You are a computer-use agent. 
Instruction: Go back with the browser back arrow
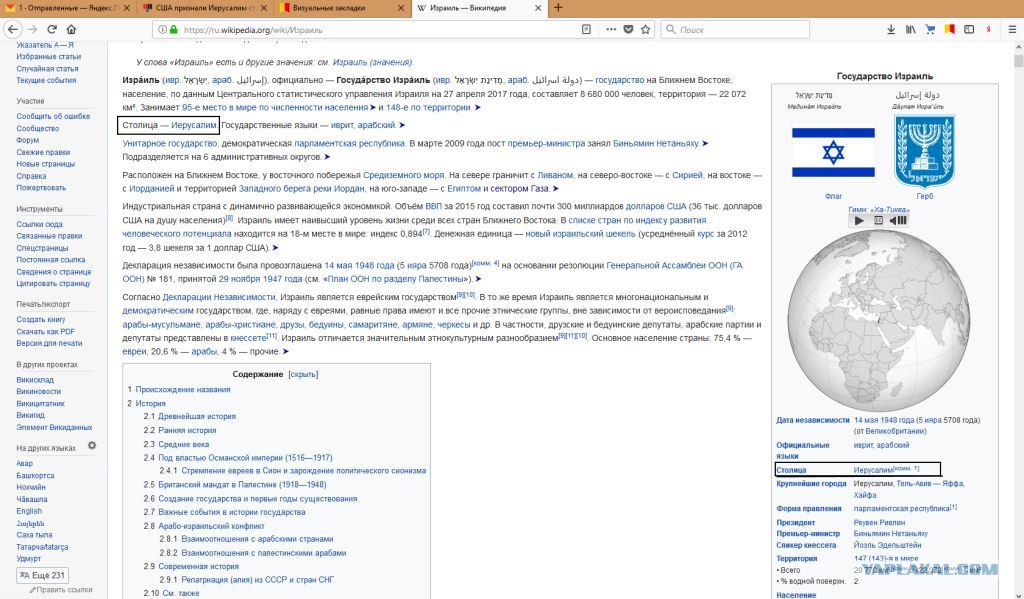(x=12, y=29)
